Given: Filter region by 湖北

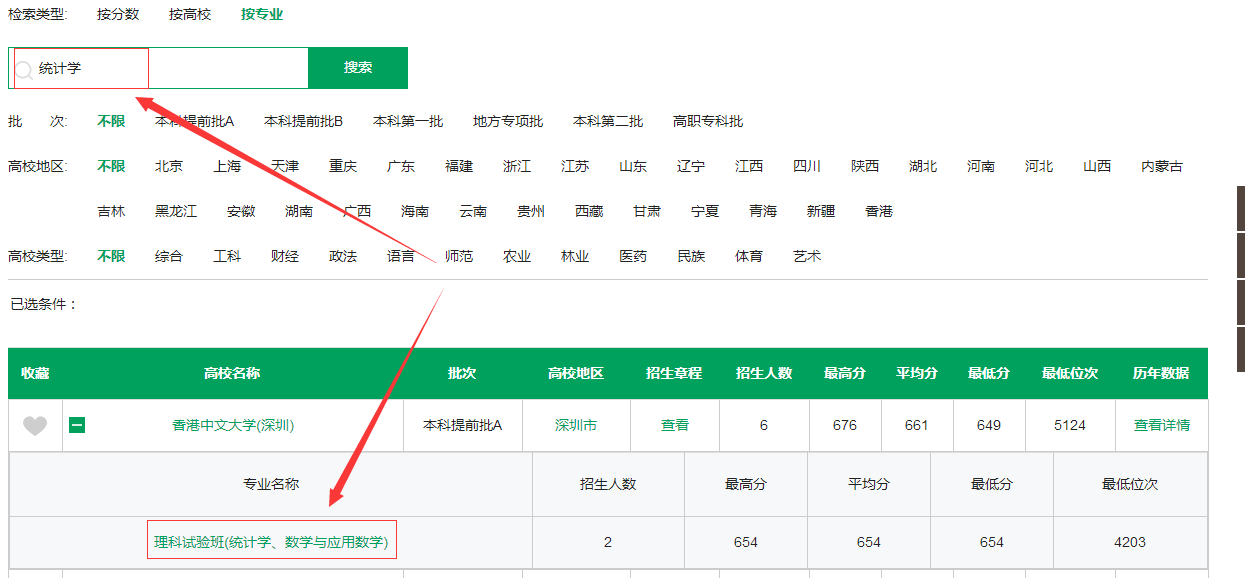Looking at the screenshot, I should [923, 166].
